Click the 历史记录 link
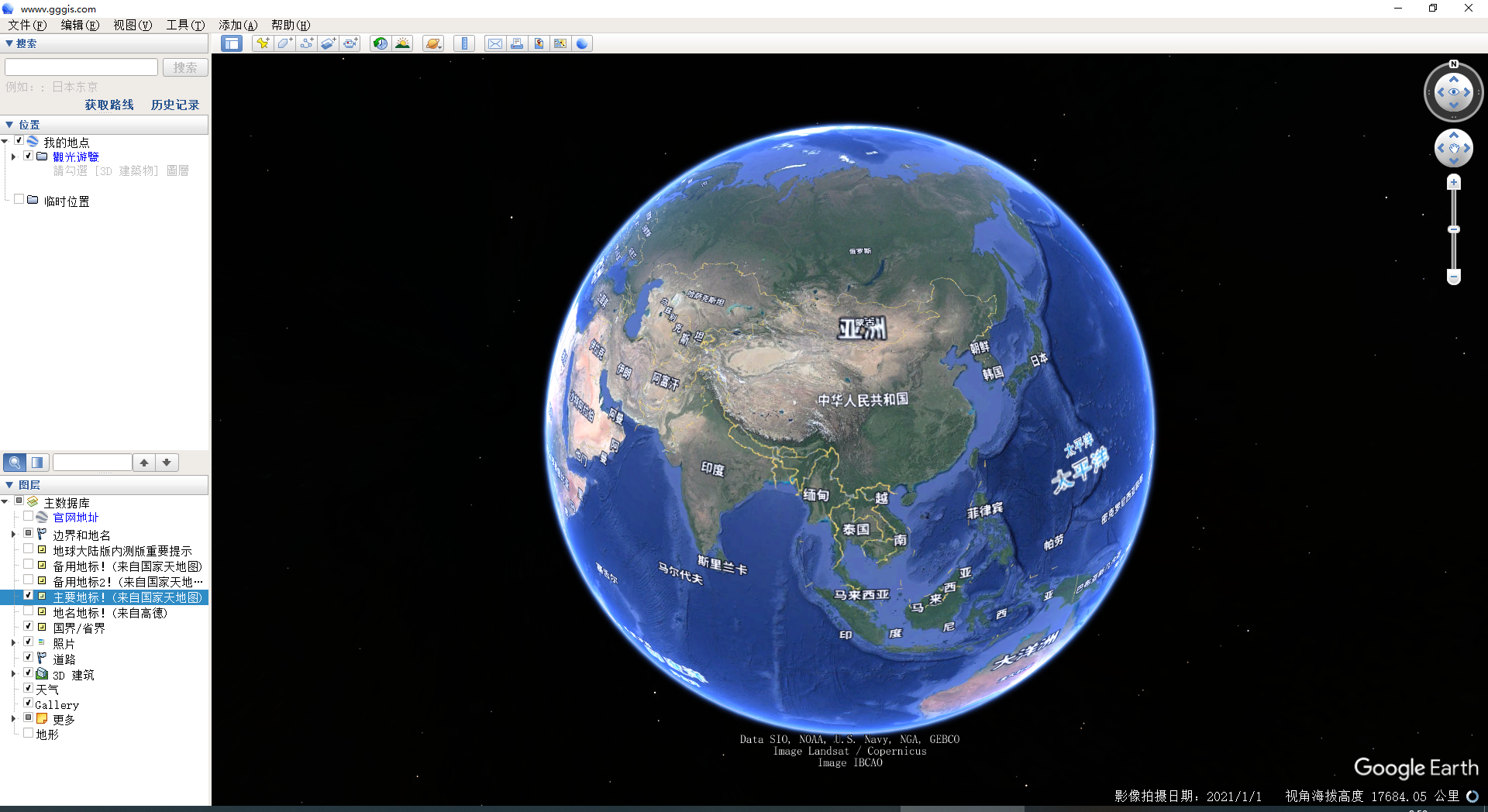Screen dimensions: 1488x812 pyautogui.click(x=175, y=105)
